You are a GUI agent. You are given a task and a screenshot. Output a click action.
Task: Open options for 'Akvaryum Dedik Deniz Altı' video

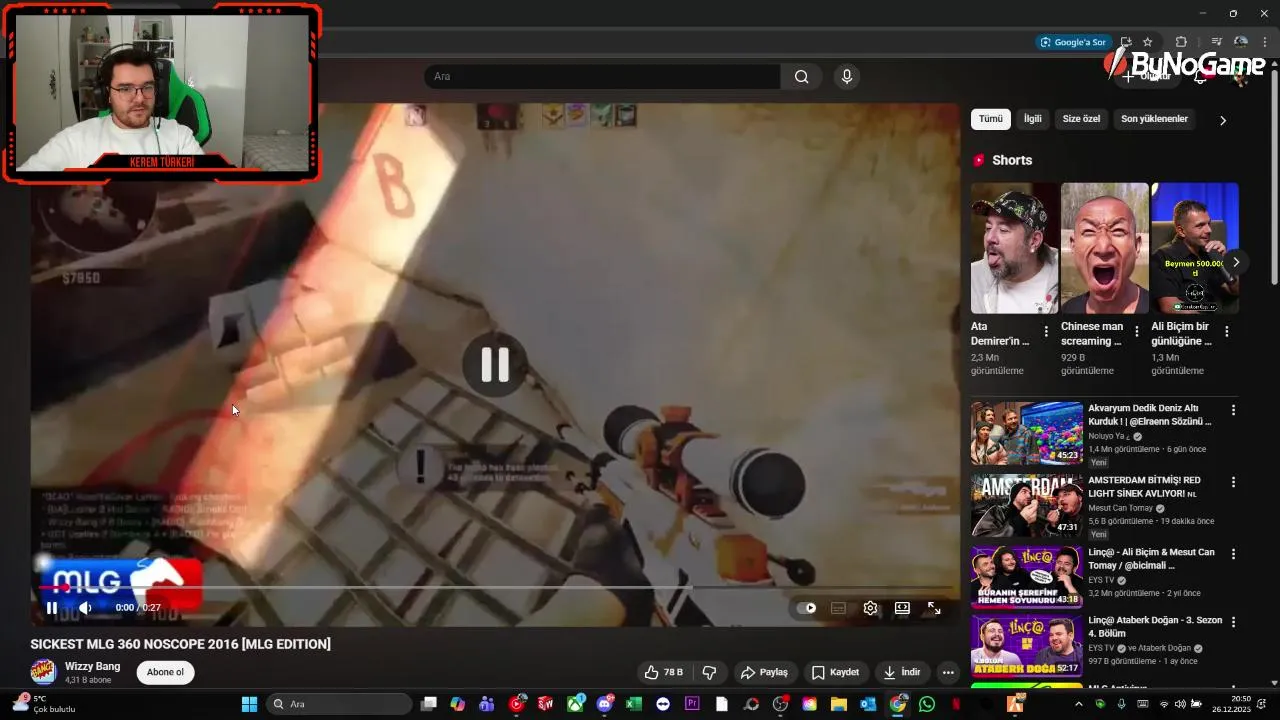(x=1233, y=410)
